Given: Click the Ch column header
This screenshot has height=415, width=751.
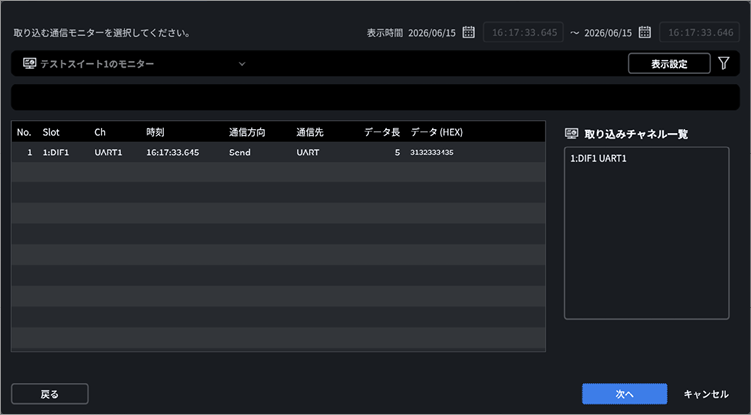Looking at the screenshot, I should click(100, 132).
